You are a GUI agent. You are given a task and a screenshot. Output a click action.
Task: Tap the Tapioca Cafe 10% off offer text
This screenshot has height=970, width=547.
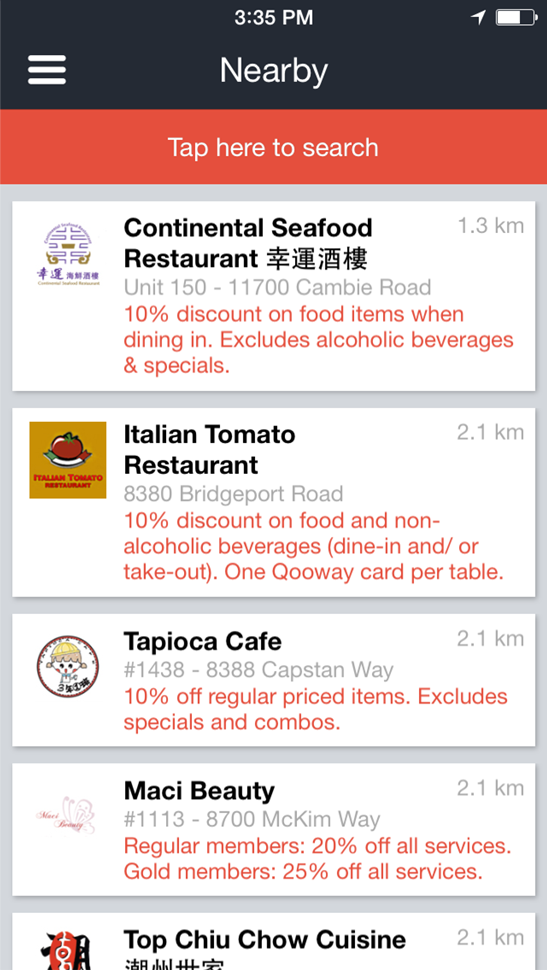316,709
